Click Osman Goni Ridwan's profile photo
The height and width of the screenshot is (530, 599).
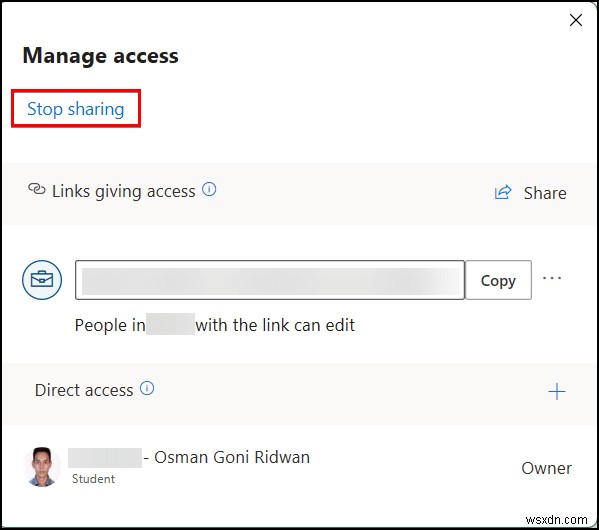point(42,467)
